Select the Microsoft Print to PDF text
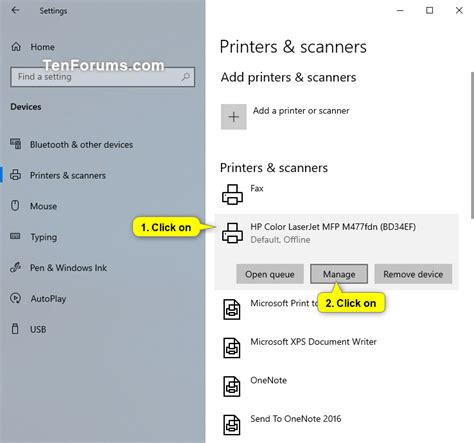This screenshot has height=443, width=474. coord(284,303)
